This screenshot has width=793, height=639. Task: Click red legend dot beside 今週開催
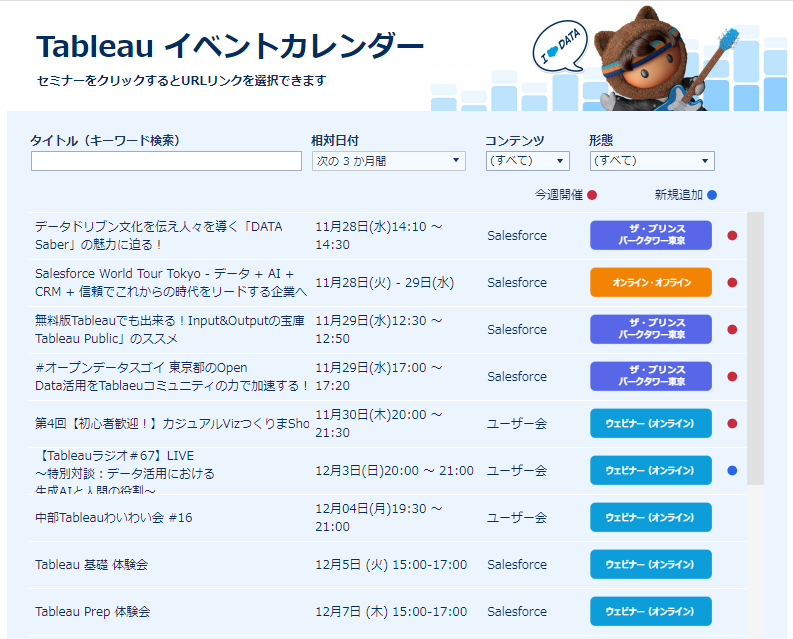point(592,195)
